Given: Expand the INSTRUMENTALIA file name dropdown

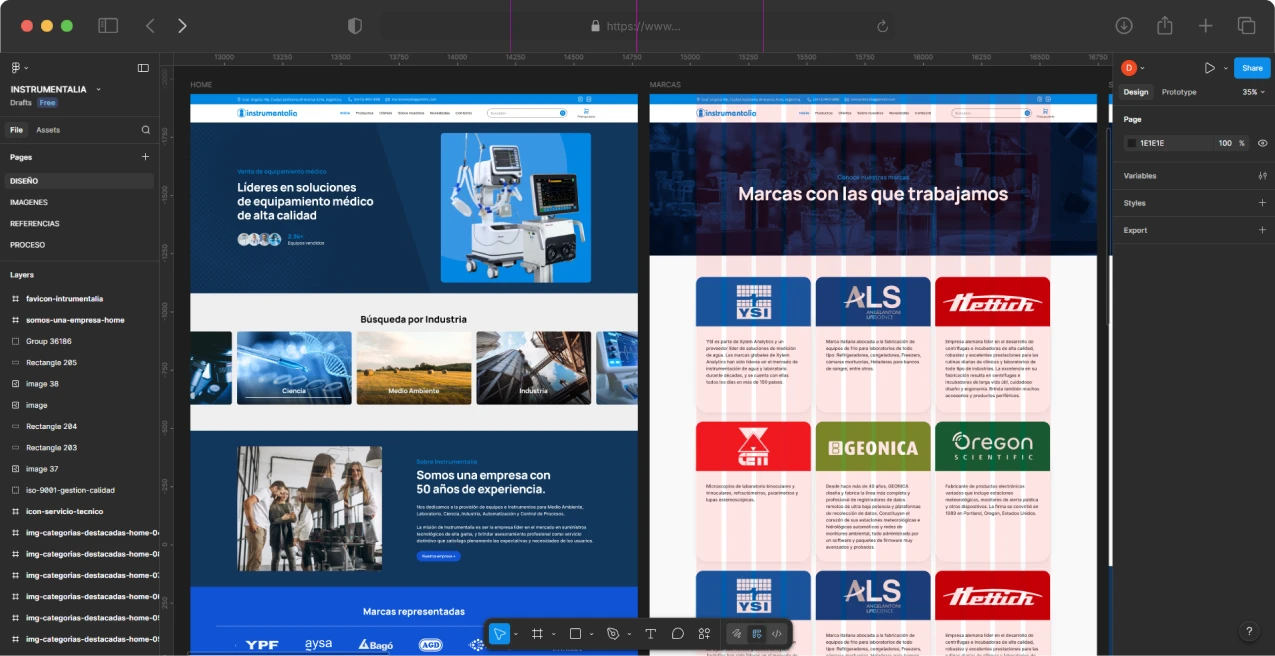Looking at the screenshot, I should point(98,90).
